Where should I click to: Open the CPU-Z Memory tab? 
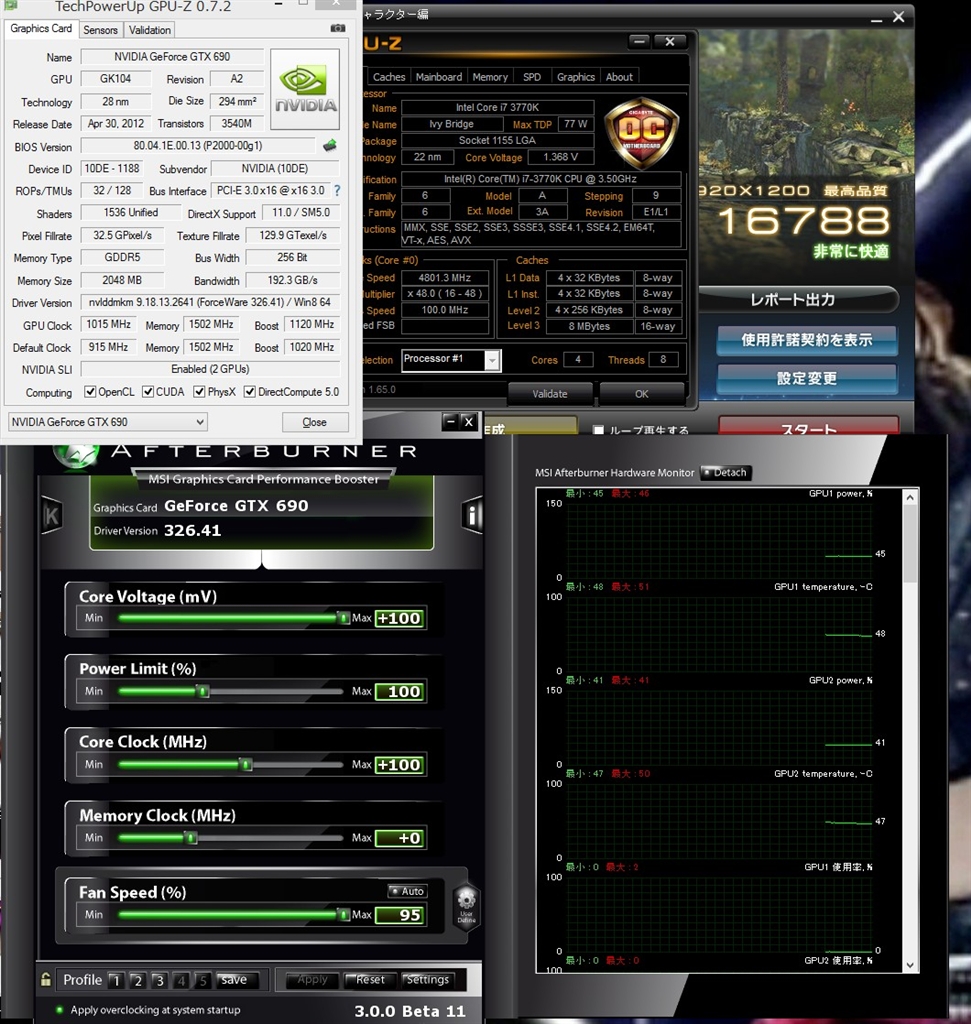490,77
